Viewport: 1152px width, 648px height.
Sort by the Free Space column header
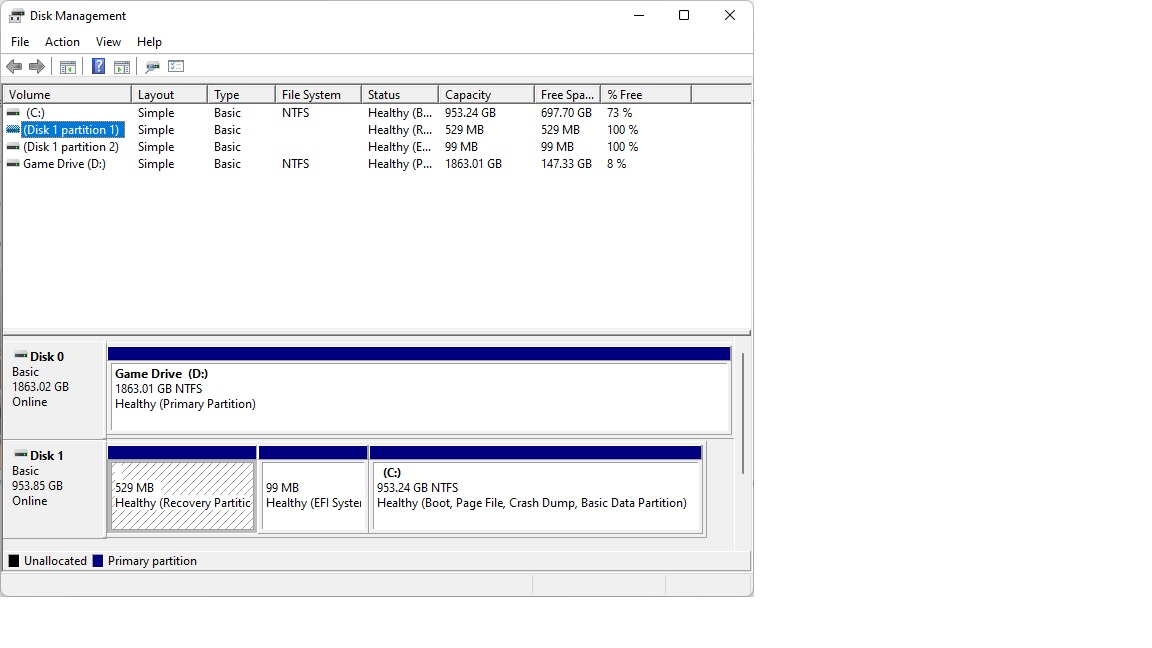click(568, 95)
